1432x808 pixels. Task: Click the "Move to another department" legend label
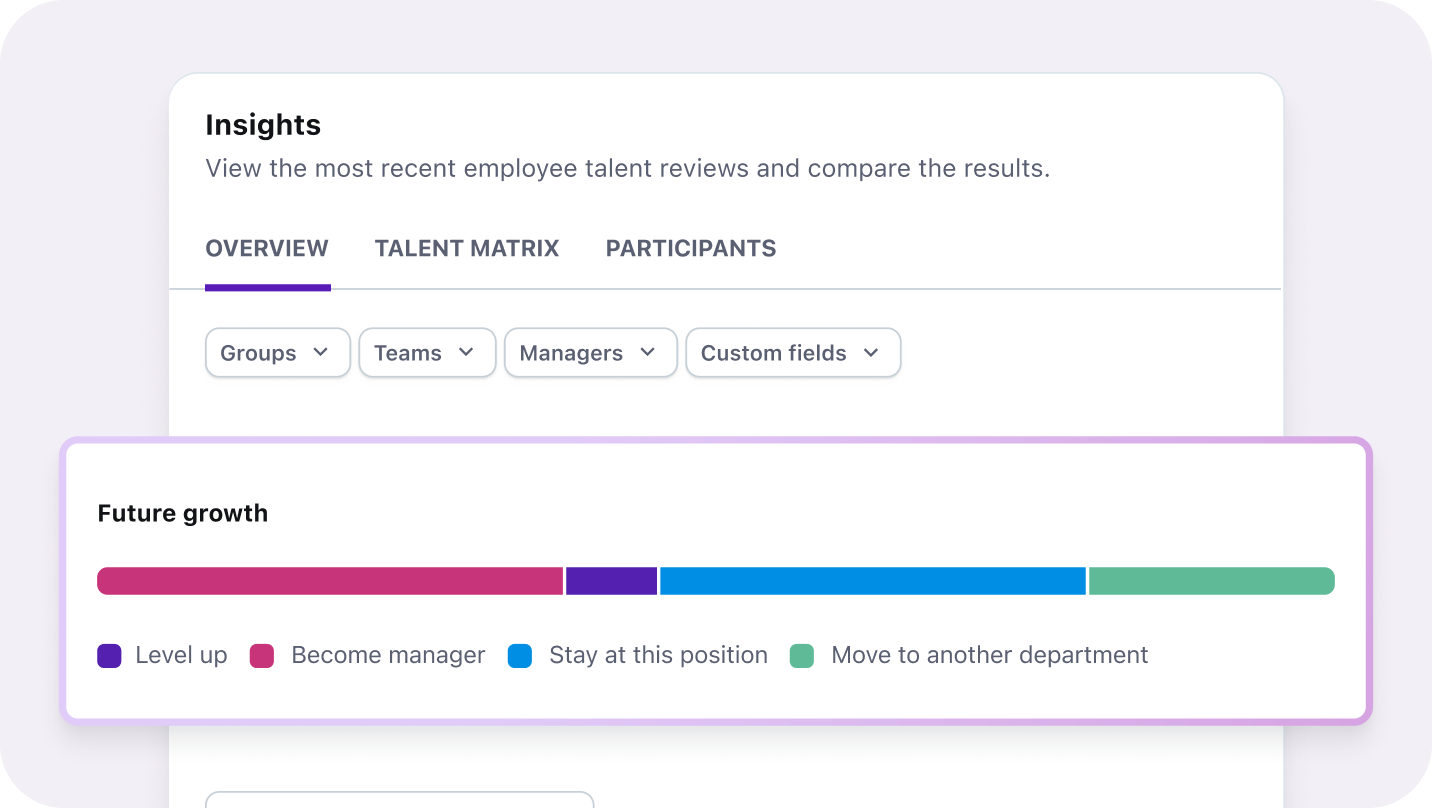[x=990, y=655]
